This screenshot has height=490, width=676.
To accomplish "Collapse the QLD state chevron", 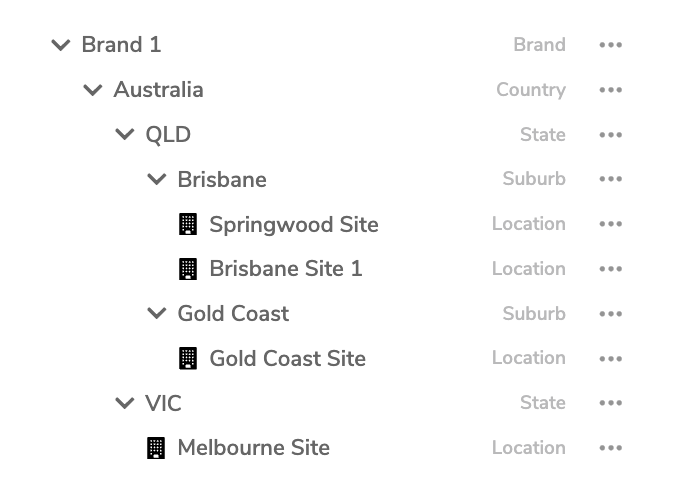I will (x=125, y=134).
